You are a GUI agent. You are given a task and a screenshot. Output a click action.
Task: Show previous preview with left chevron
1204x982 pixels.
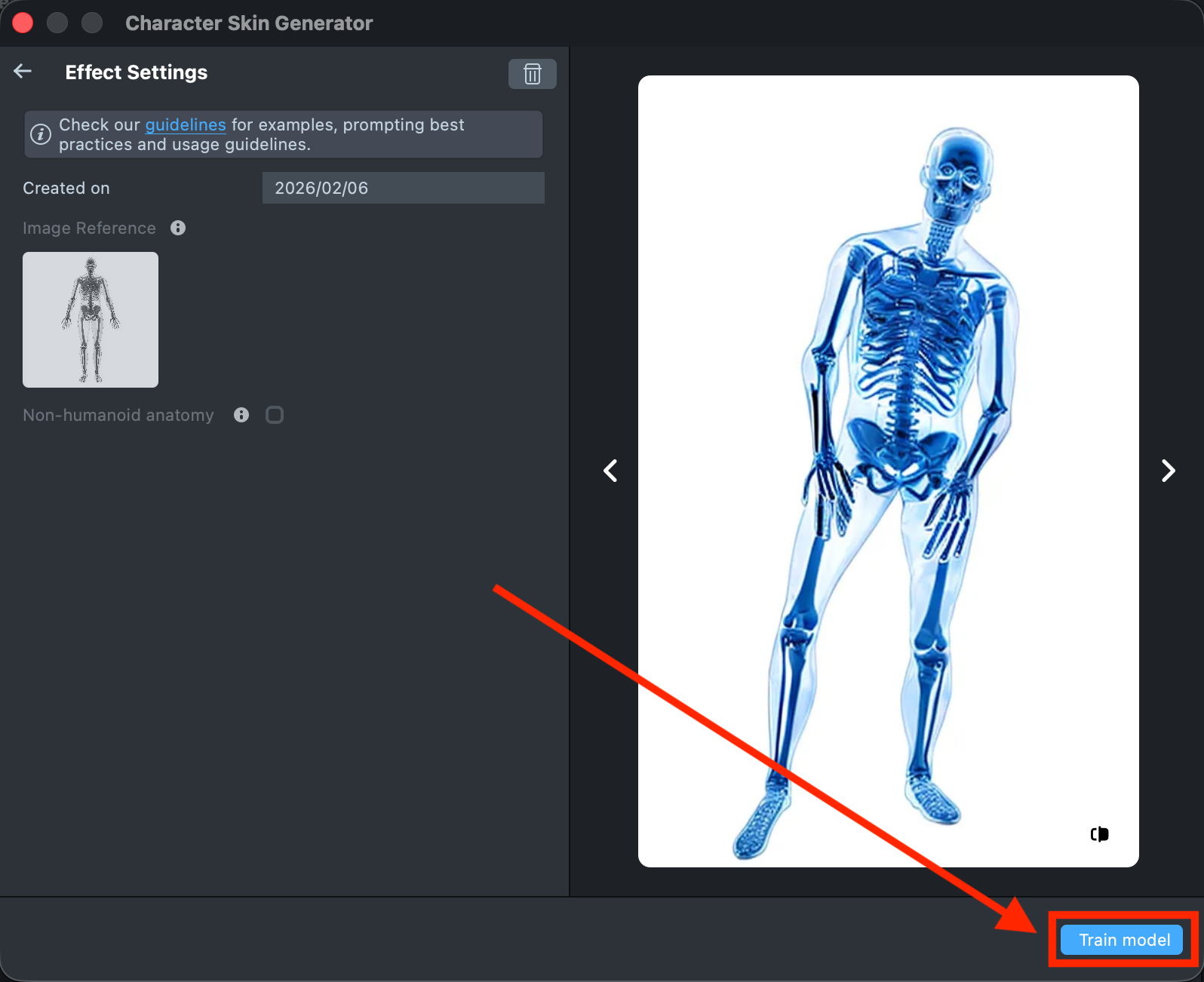(x=610, y=471)
